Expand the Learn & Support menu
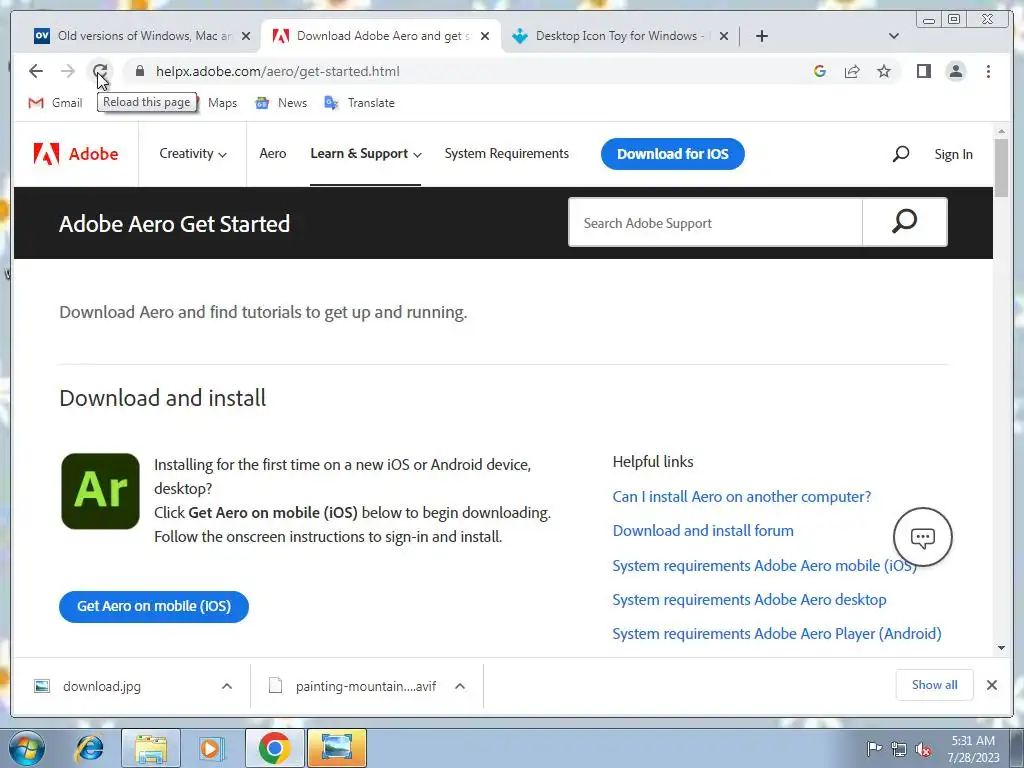Viewport: 1024px width, 768px height. coord(366,153)
